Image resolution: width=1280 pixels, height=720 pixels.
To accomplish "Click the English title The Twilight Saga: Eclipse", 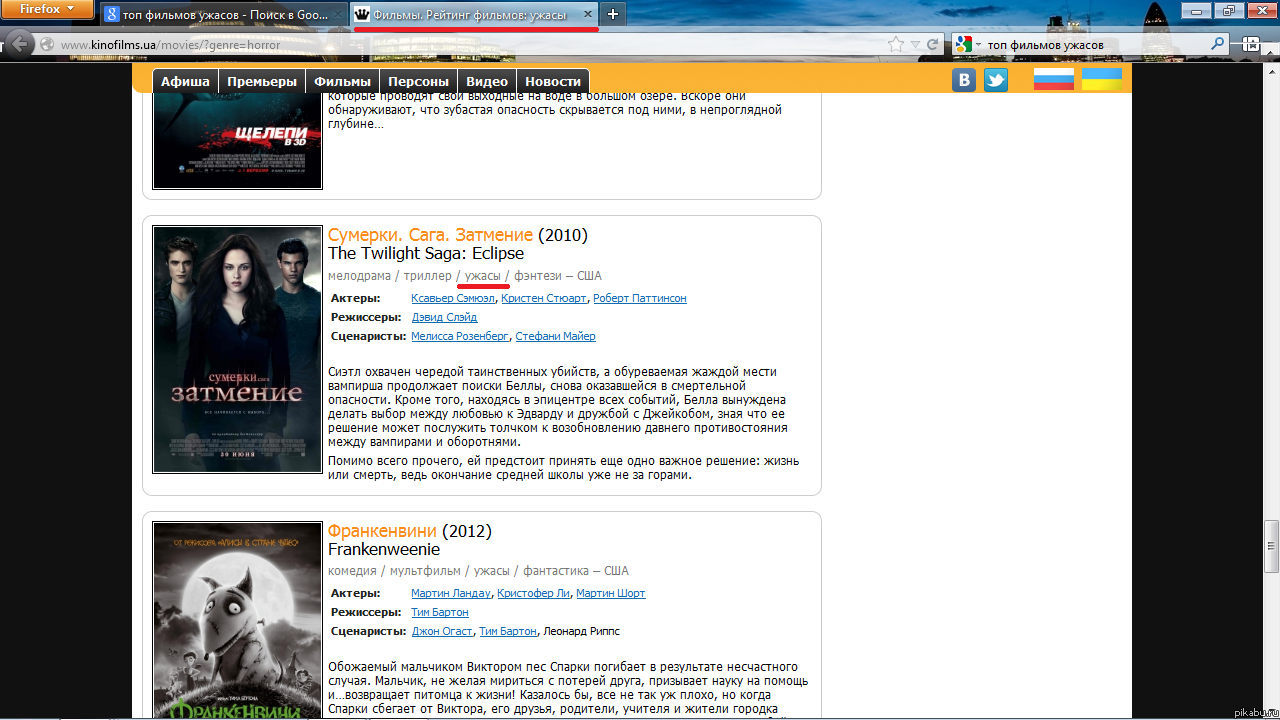I will pyautogui.click(x=426, y=253).
